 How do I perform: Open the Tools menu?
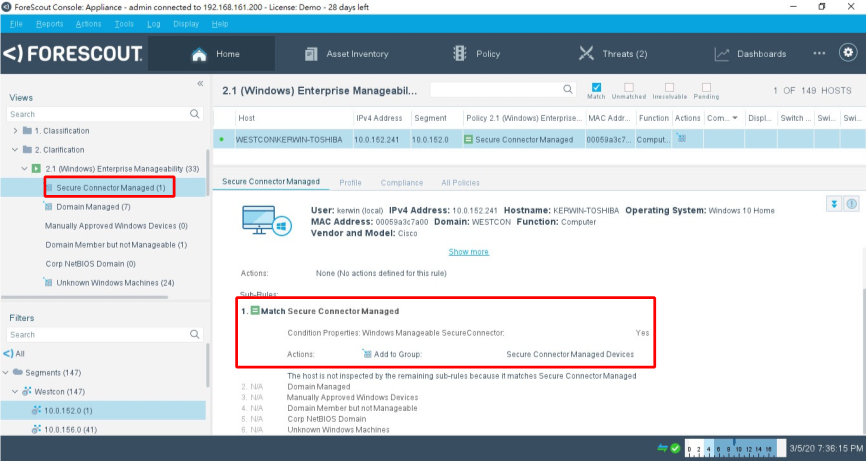[x=124, y=24]
